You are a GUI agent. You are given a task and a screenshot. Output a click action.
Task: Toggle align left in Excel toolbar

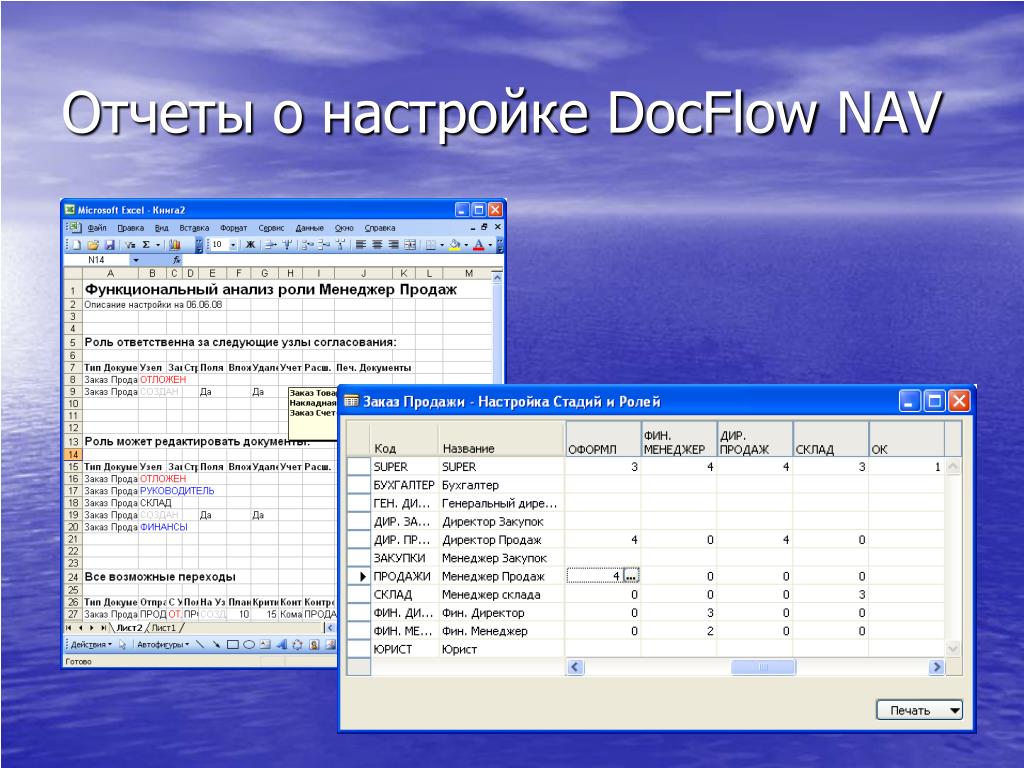click(360, 245)
